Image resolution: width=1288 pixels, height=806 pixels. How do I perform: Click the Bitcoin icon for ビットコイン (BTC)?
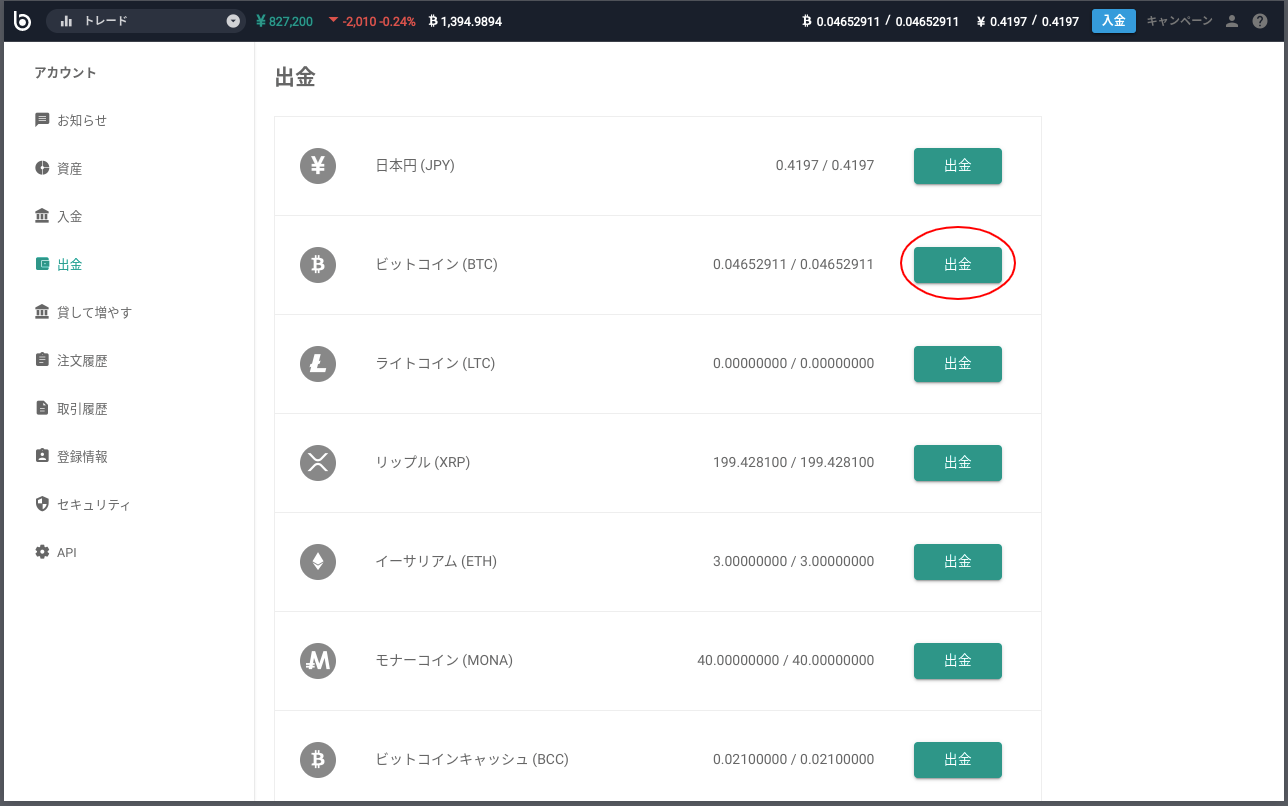318,265
